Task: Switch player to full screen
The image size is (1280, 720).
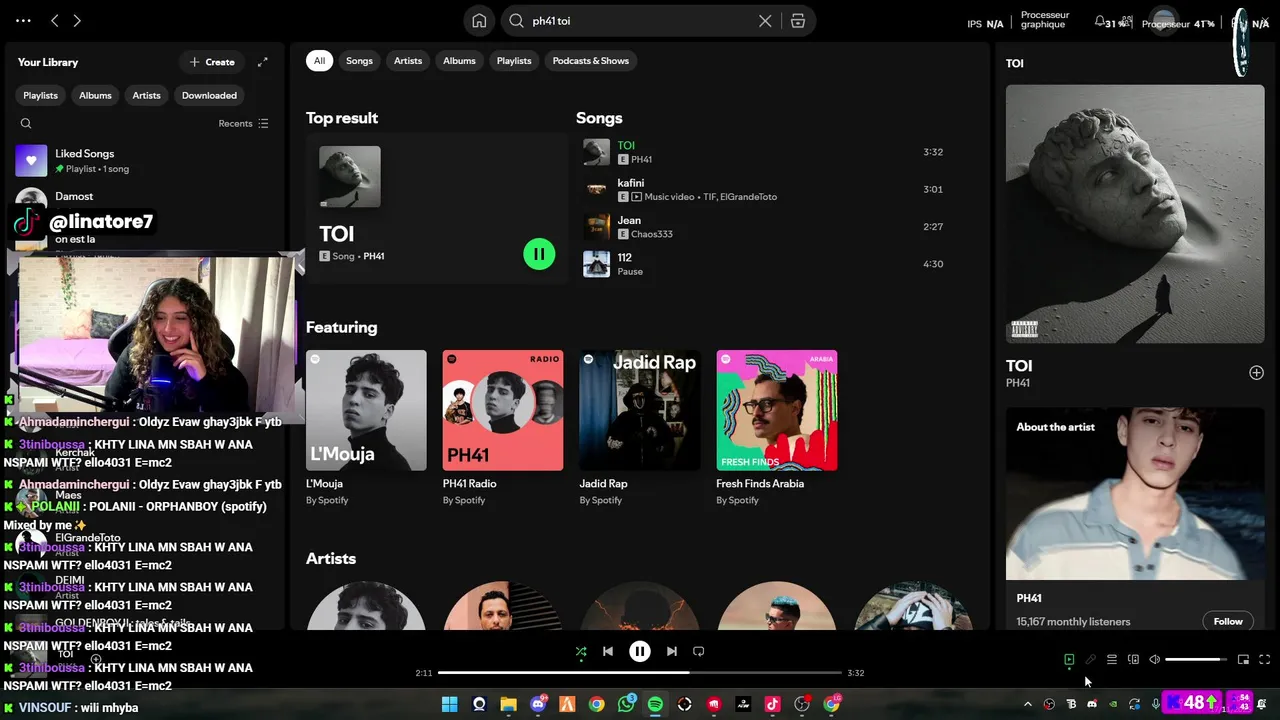Action: tap(1264, 659)
